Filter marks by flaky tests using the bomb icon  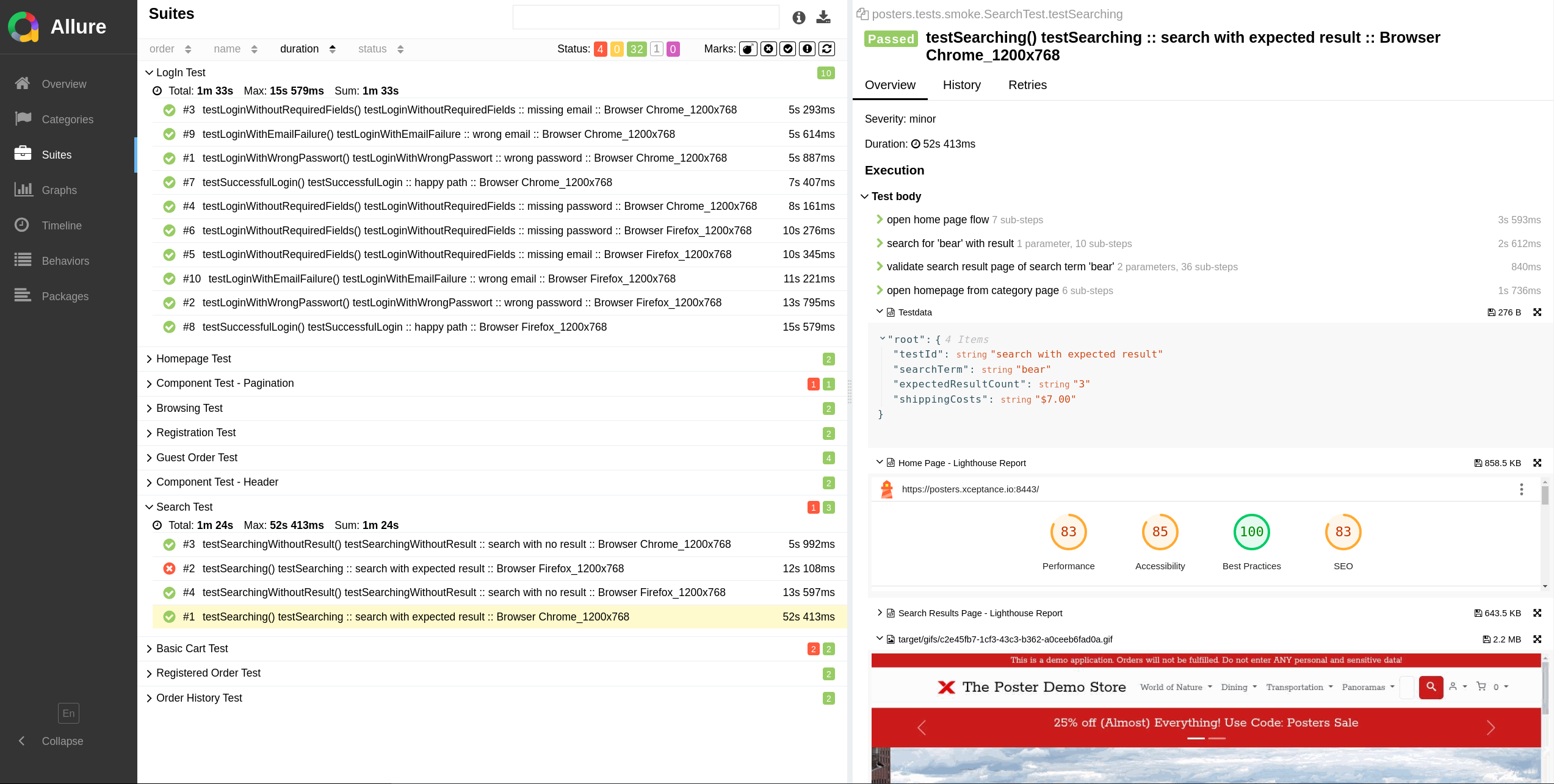tap(748, 49)
